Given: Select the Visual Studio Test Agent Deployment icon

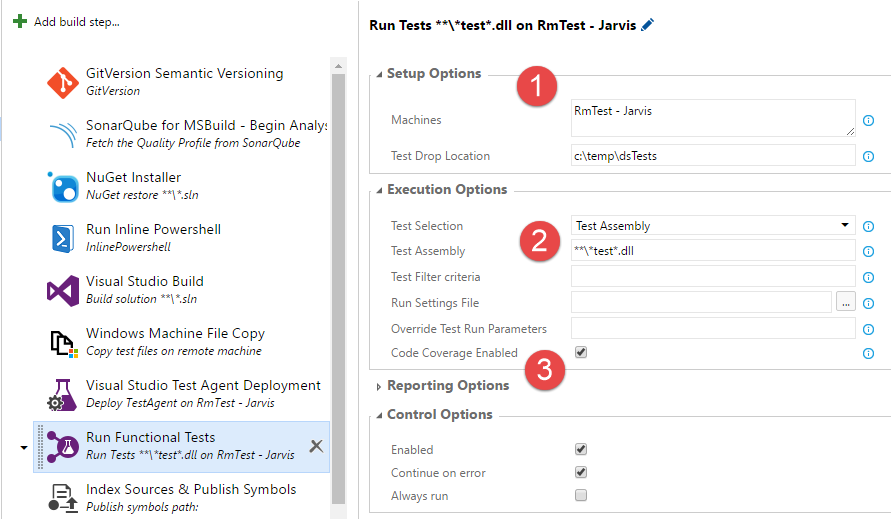Looking at the screenshot, I should 63,395.
